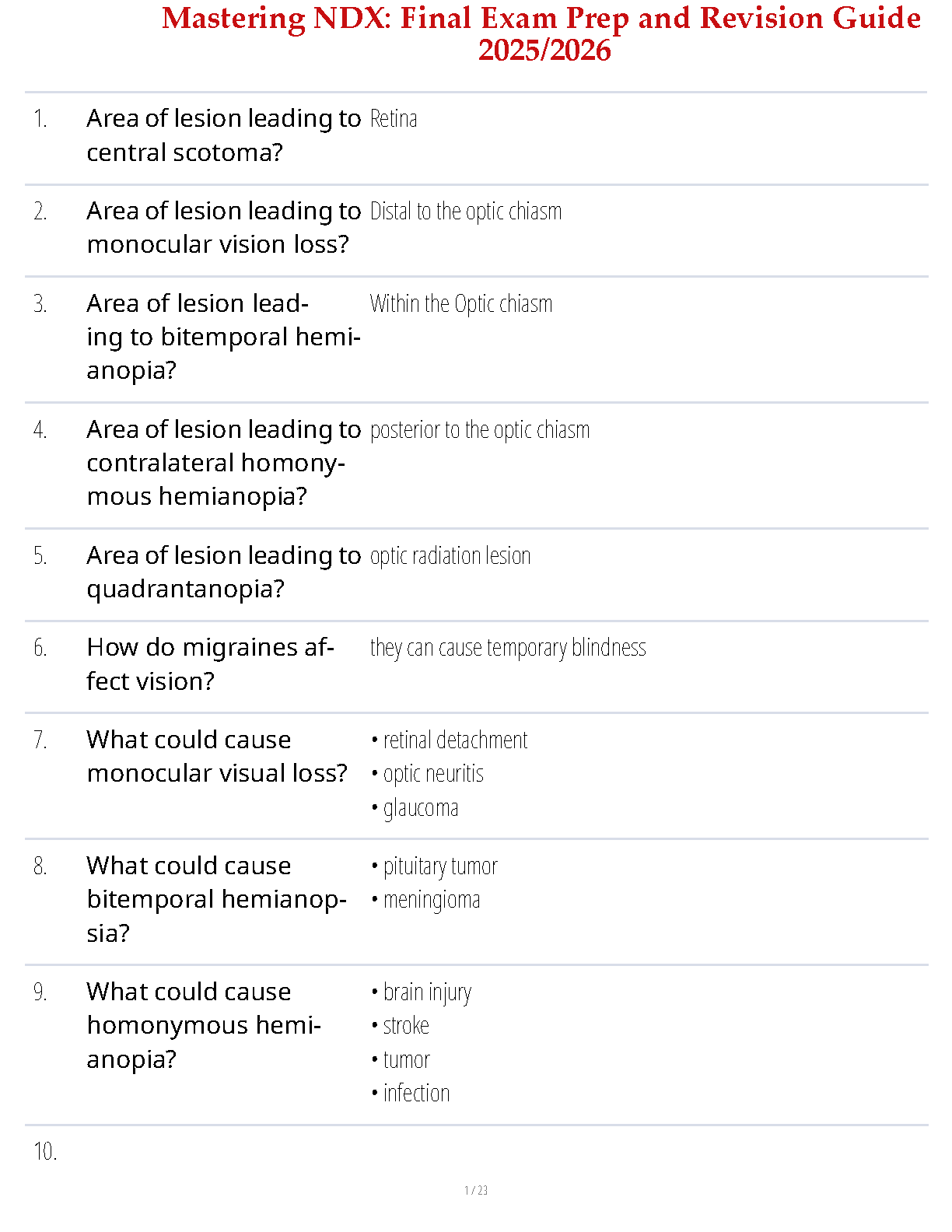Click the quadrantanopia question text
Viewport: 952px width, 1232px height.
click(x=223, y=572)
